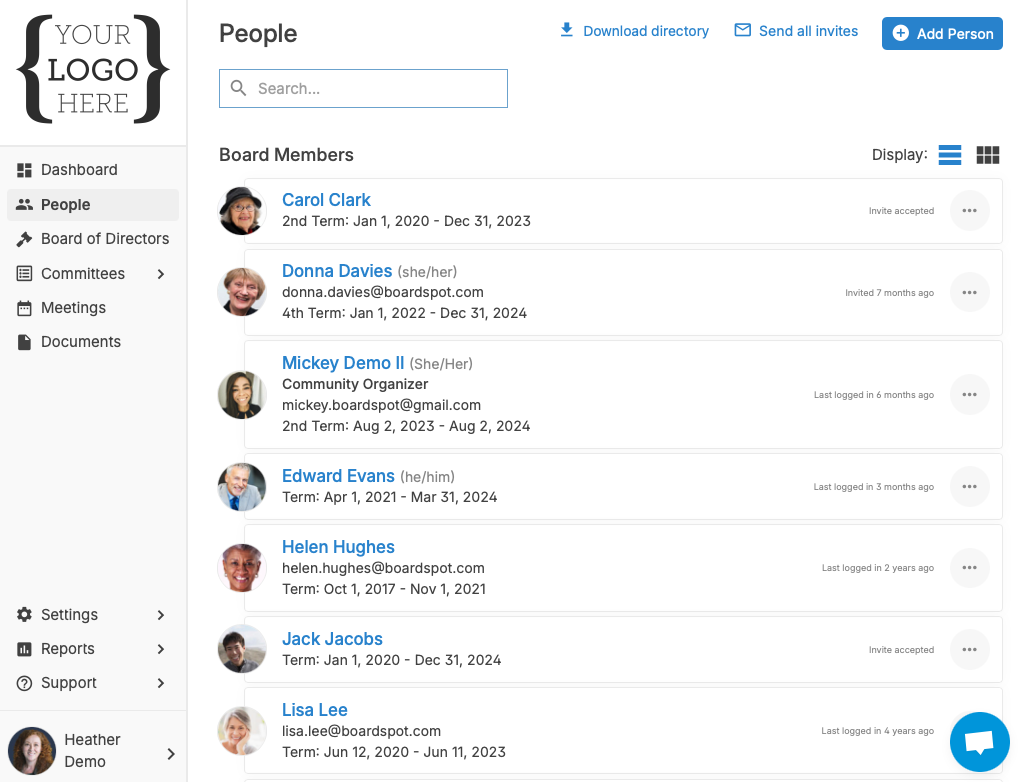The image size is (1028, 782).
Task: Click the Meetings calendar icon
Action: (25, 307)
